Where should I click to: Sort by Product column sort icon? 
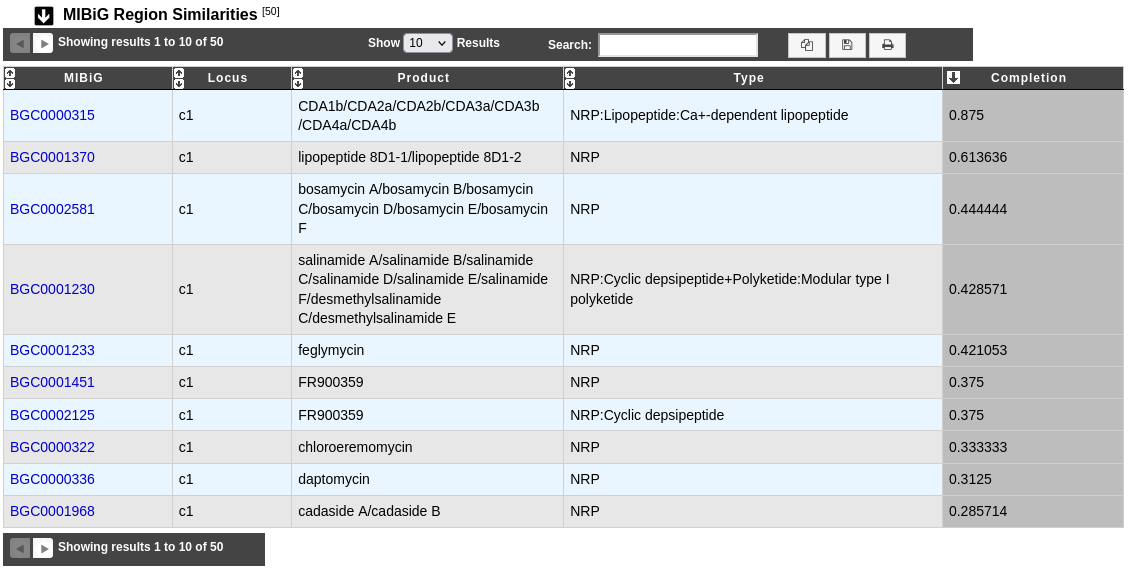point(298,78)
